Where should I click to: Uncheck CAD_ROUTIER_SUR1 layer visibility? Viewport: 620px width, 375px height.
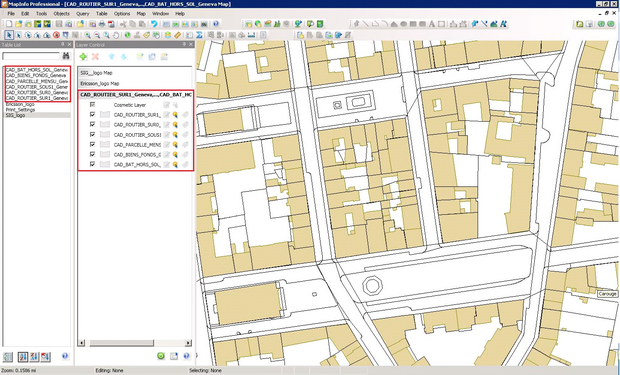click(x=93, y=115)
